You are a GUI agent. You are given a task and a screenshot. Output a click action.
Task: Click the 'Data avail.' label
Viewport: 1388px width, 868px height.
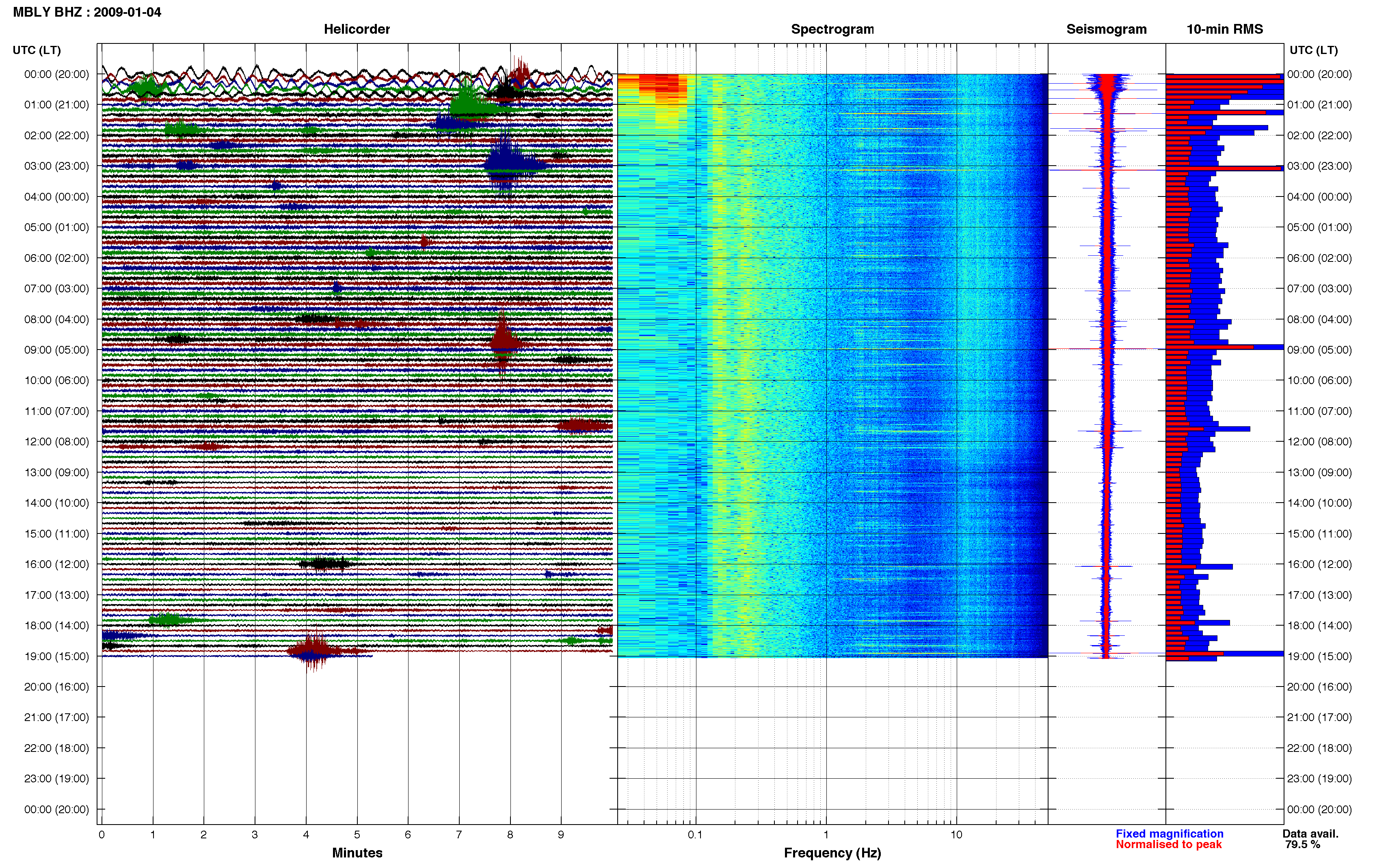click(x=1310, y=833)
